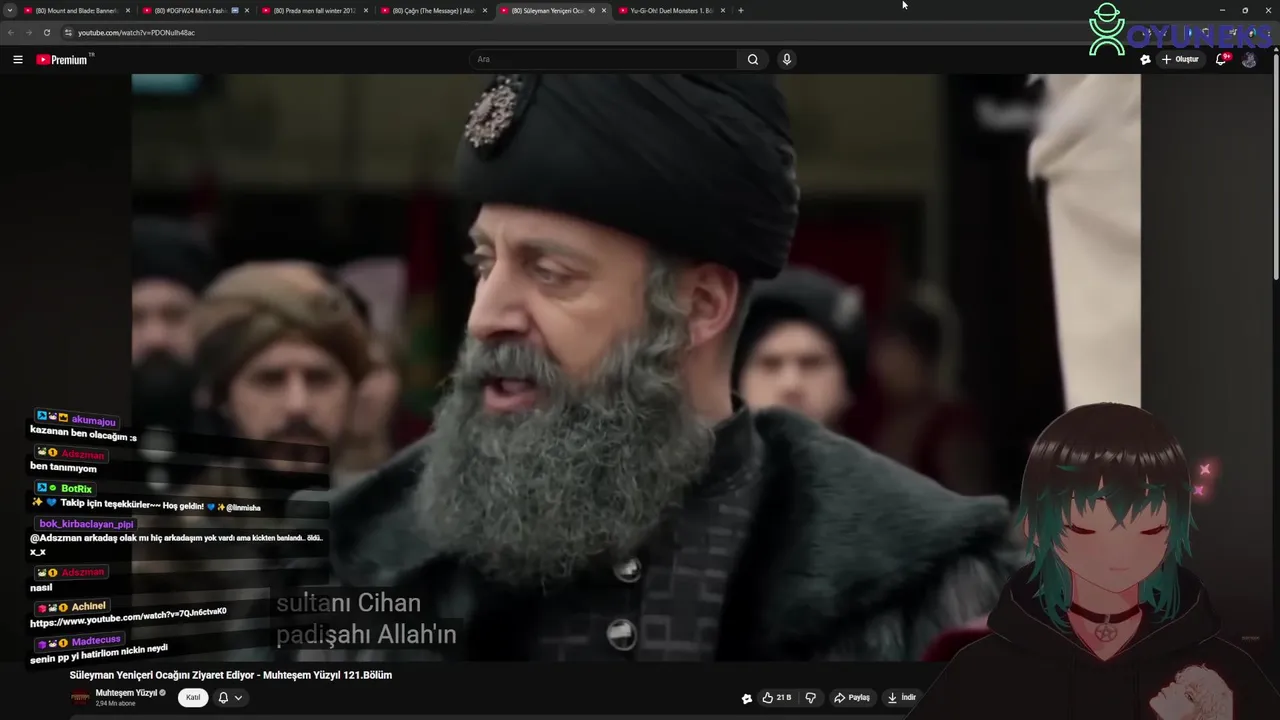Click the Paylaş share button
The image size is (1280, 720).
[852, 697]
